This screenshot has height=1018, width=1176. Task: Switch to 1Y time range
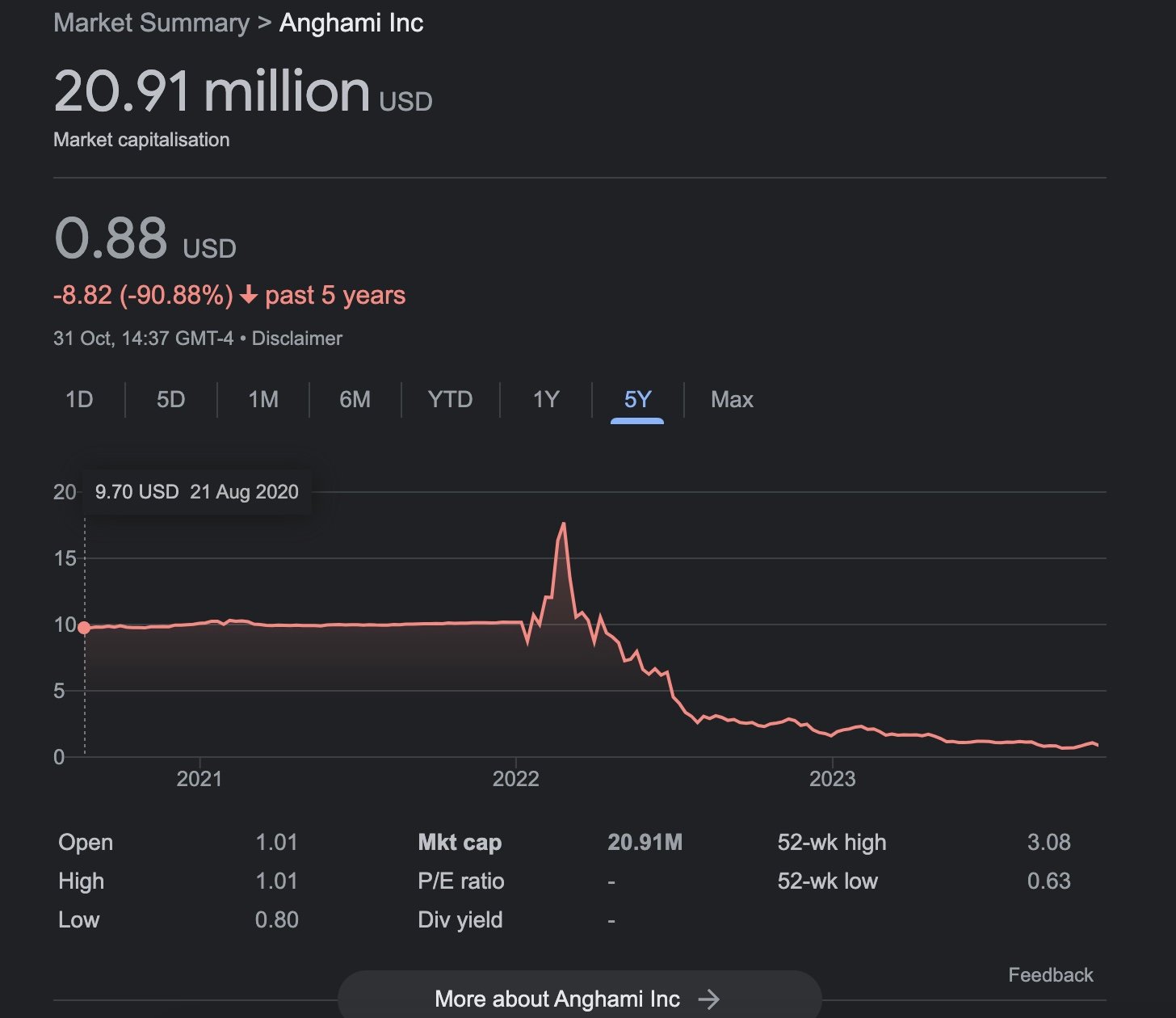546,399
